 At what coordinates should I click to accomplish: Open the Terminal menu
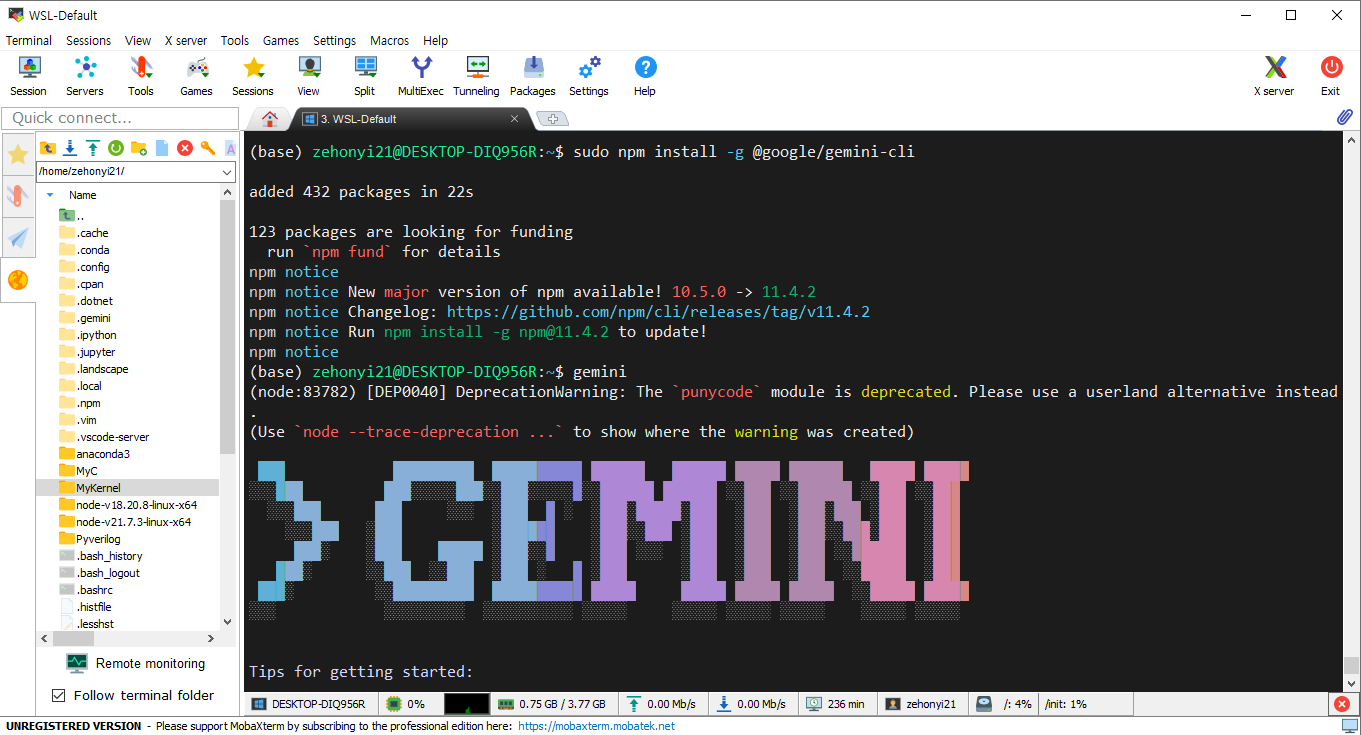(29, 41)
